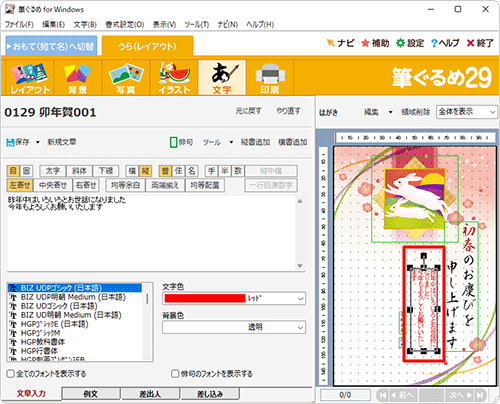This screenshot has width=500, height=404.
Task: Toggle the 固 fixed size button
Action: pyautogui.click(x=26, y=171)
